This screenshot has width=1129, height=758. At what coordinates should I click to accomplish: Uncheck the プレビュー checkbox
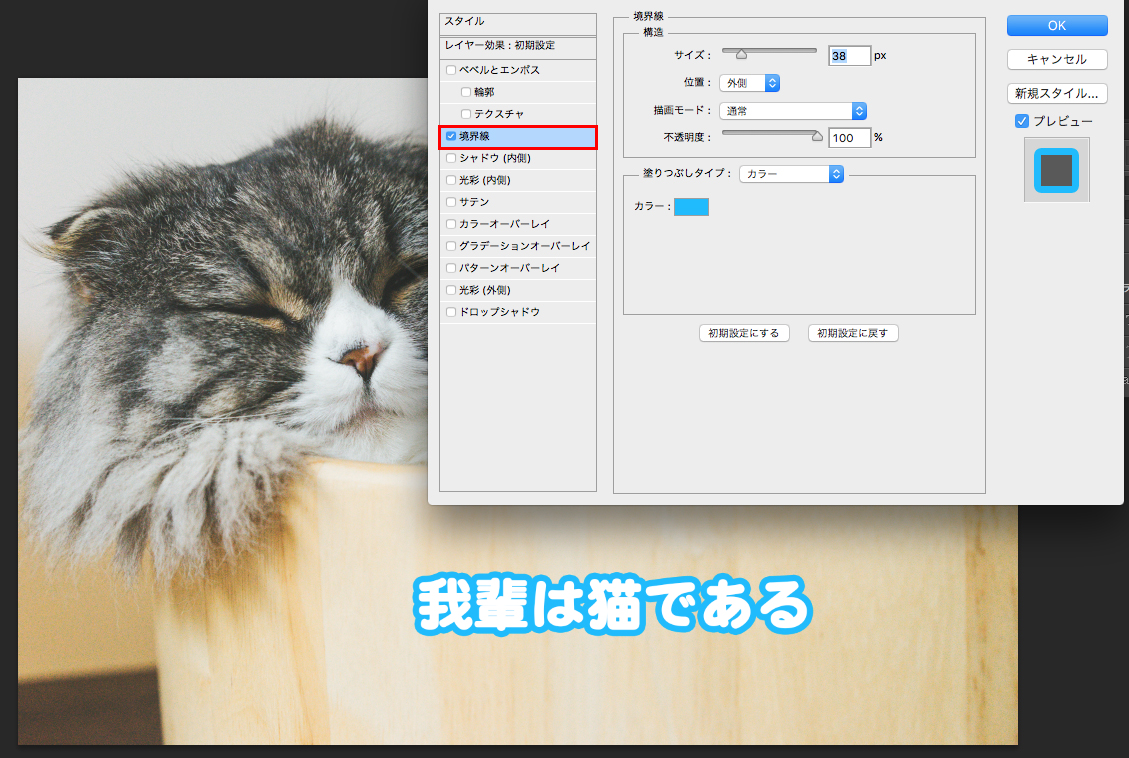[x=1022, y=121]
